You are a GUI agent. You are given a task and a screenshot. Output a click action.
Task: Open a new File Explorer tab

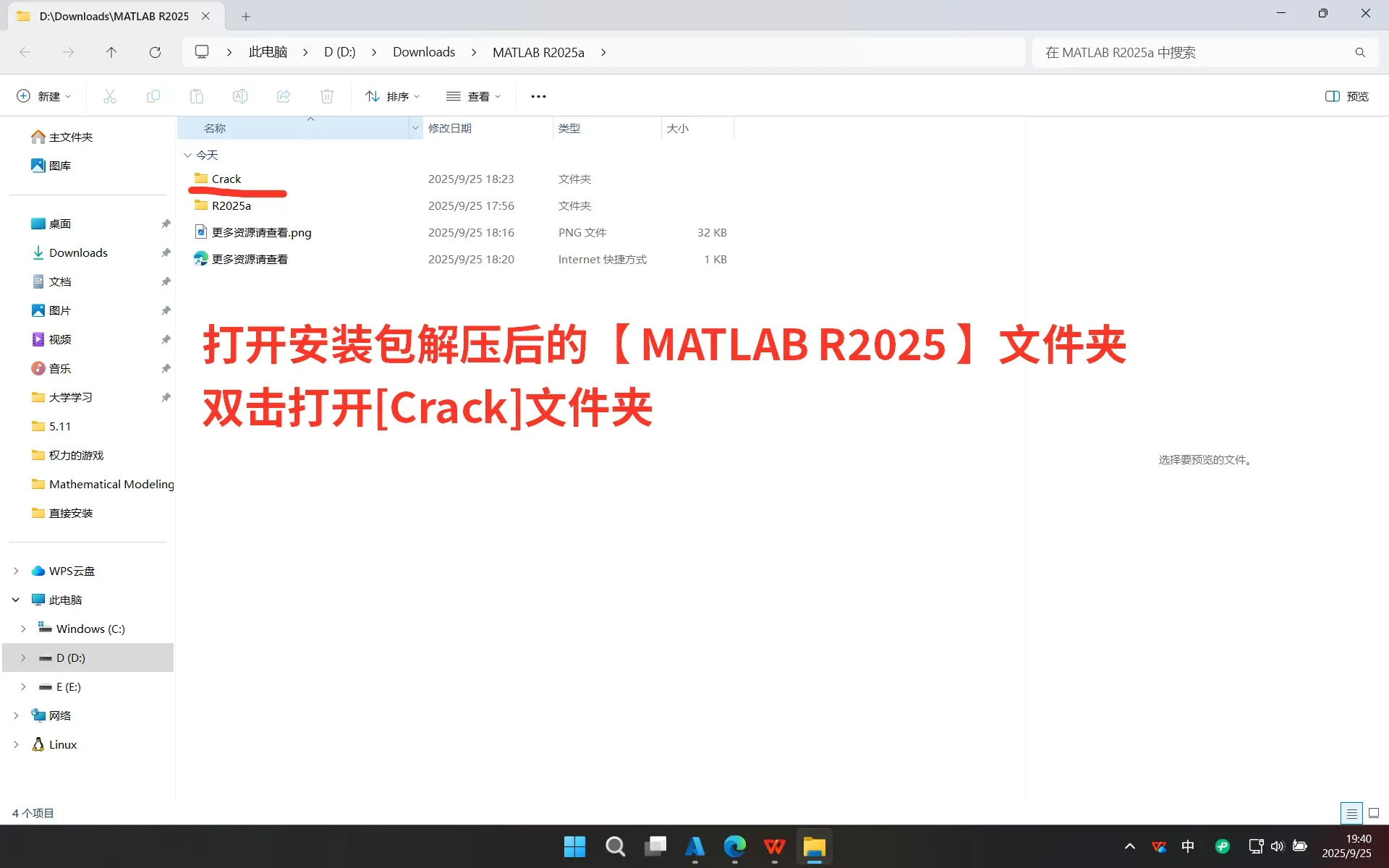[246, 16]
